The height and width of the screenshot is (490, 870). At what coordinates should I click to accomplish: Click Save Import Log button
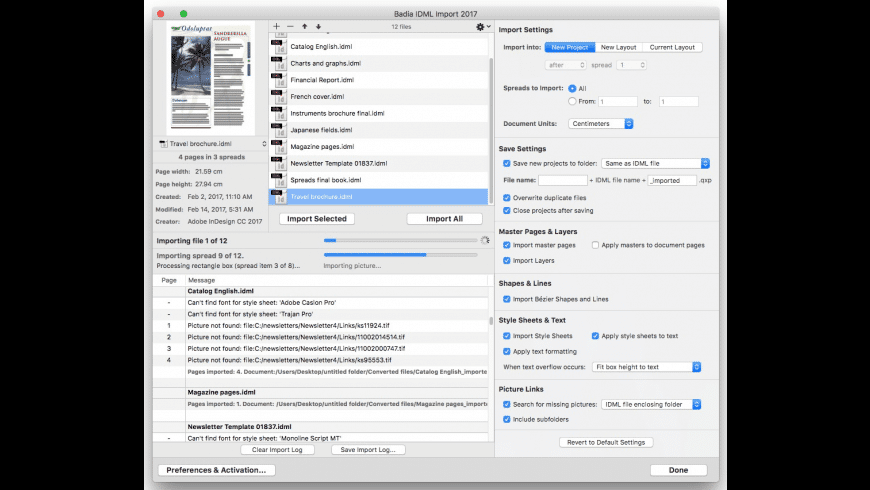coord(368,449)
